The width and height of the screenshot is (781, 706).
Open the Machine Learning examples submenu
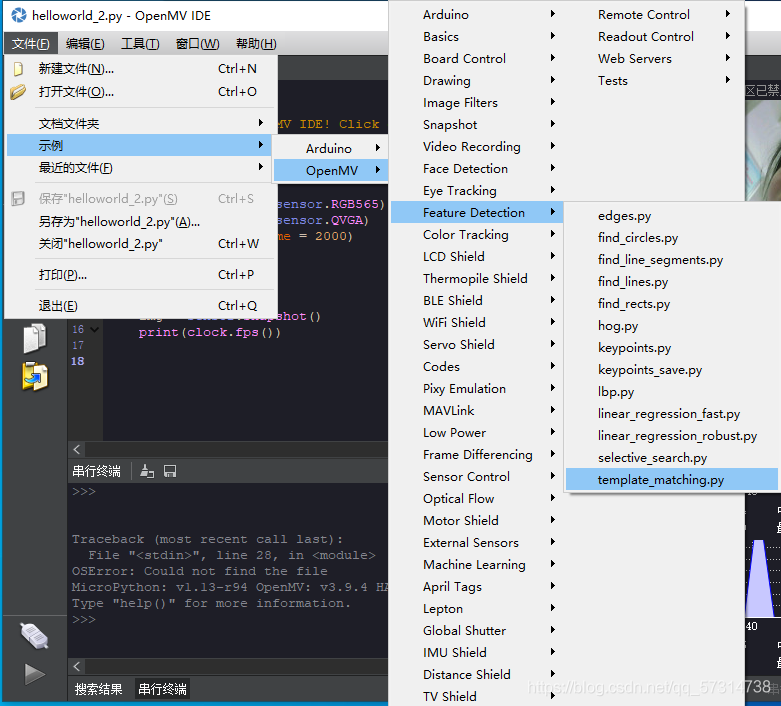[x=474, y=565]
